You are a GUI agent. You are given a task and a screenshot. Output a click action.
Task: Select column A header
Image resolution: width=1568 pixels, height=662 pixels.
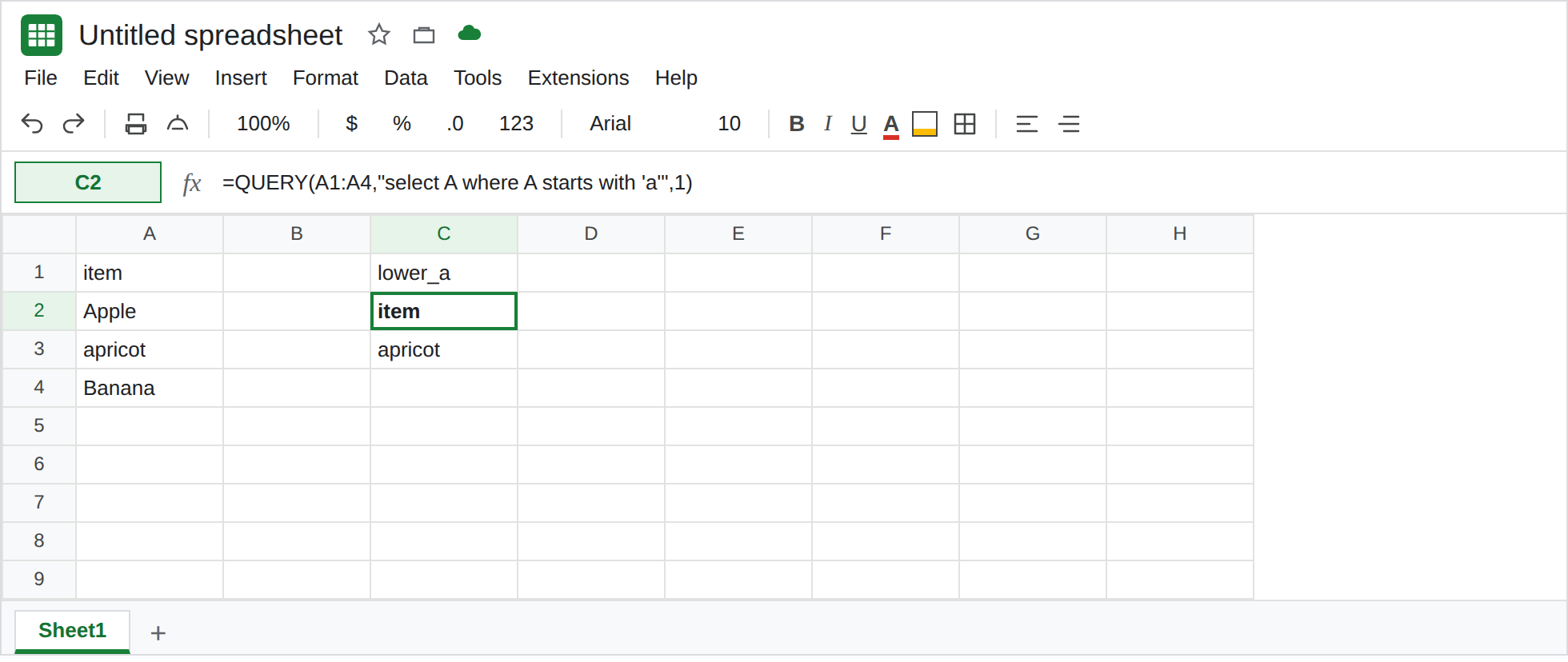click(150, 233)
